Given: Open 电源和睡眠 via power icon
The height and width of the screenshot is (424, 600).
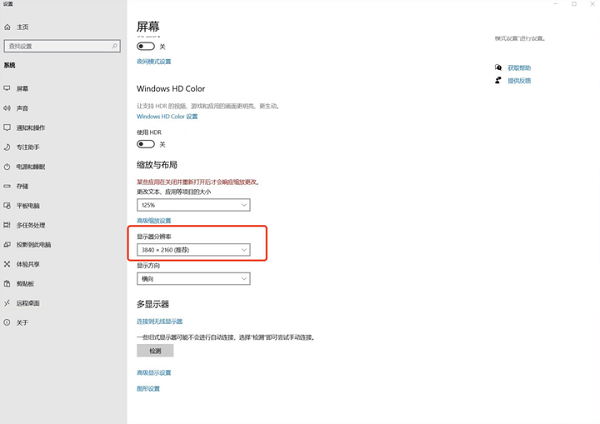Looking at the screenshot, I should (x=7, y=166).
